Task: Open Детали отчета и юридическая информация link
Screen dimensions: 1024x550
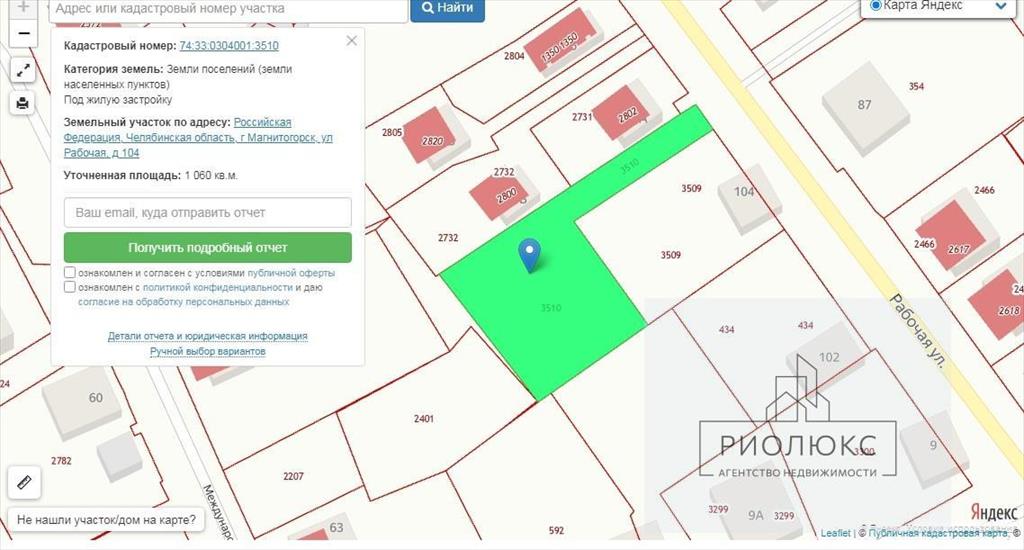Action: point(208,336)
